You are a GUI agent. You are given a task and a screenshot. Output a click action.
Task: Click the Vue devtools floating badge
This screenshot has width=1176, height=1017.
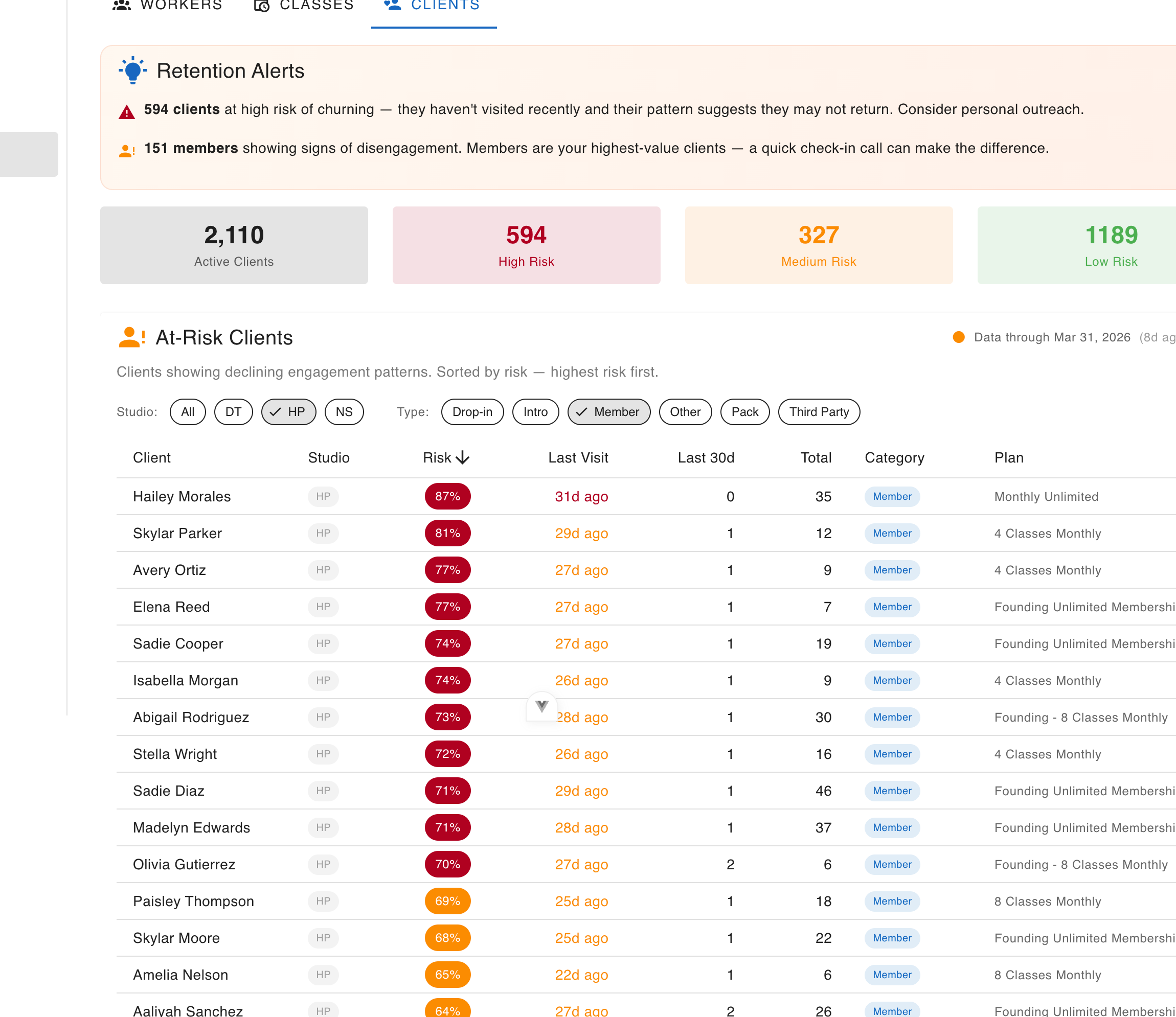pyautogui.click(x=541, y=706)
